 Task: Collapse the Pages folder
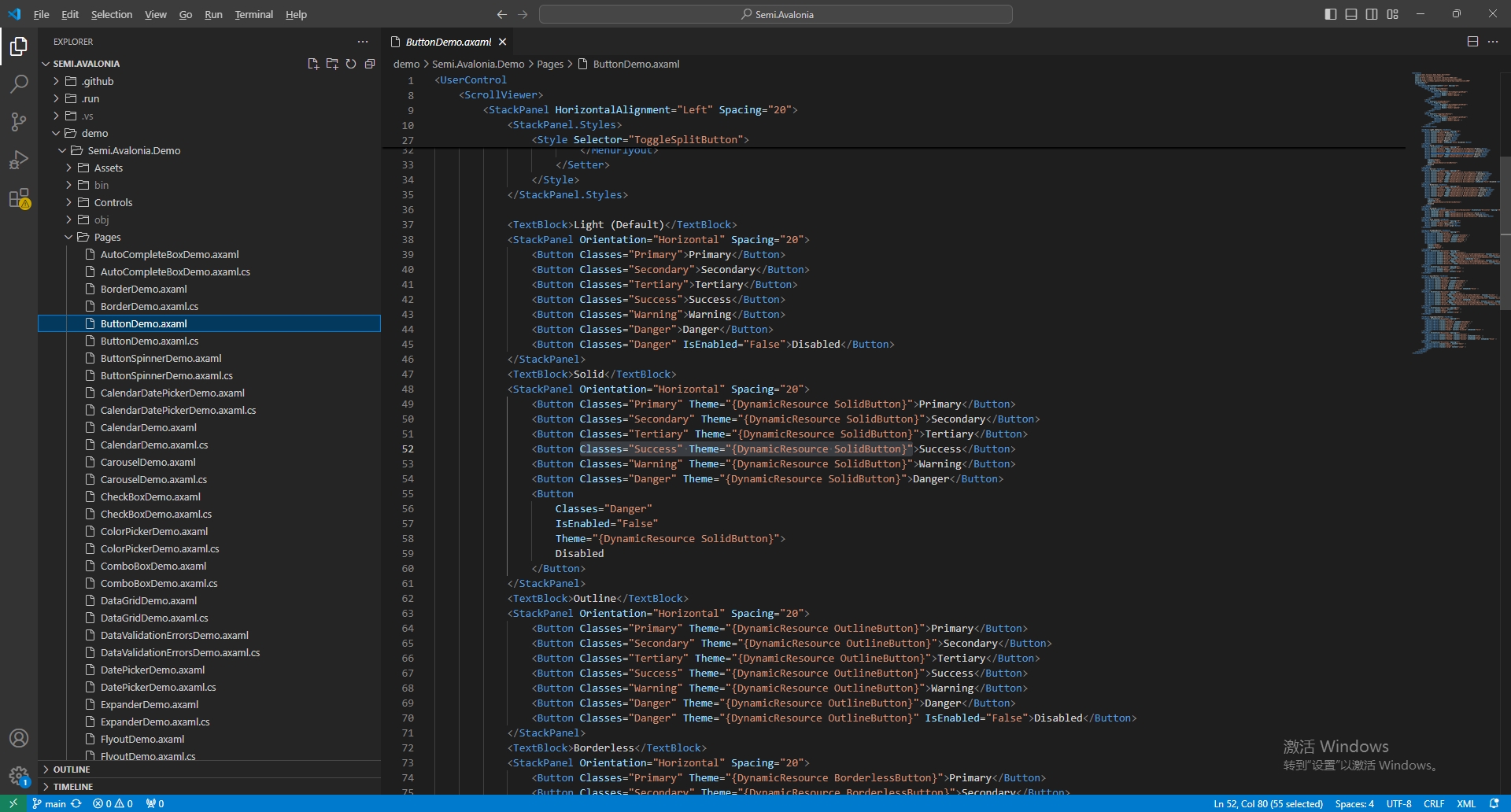coord(107,237)
